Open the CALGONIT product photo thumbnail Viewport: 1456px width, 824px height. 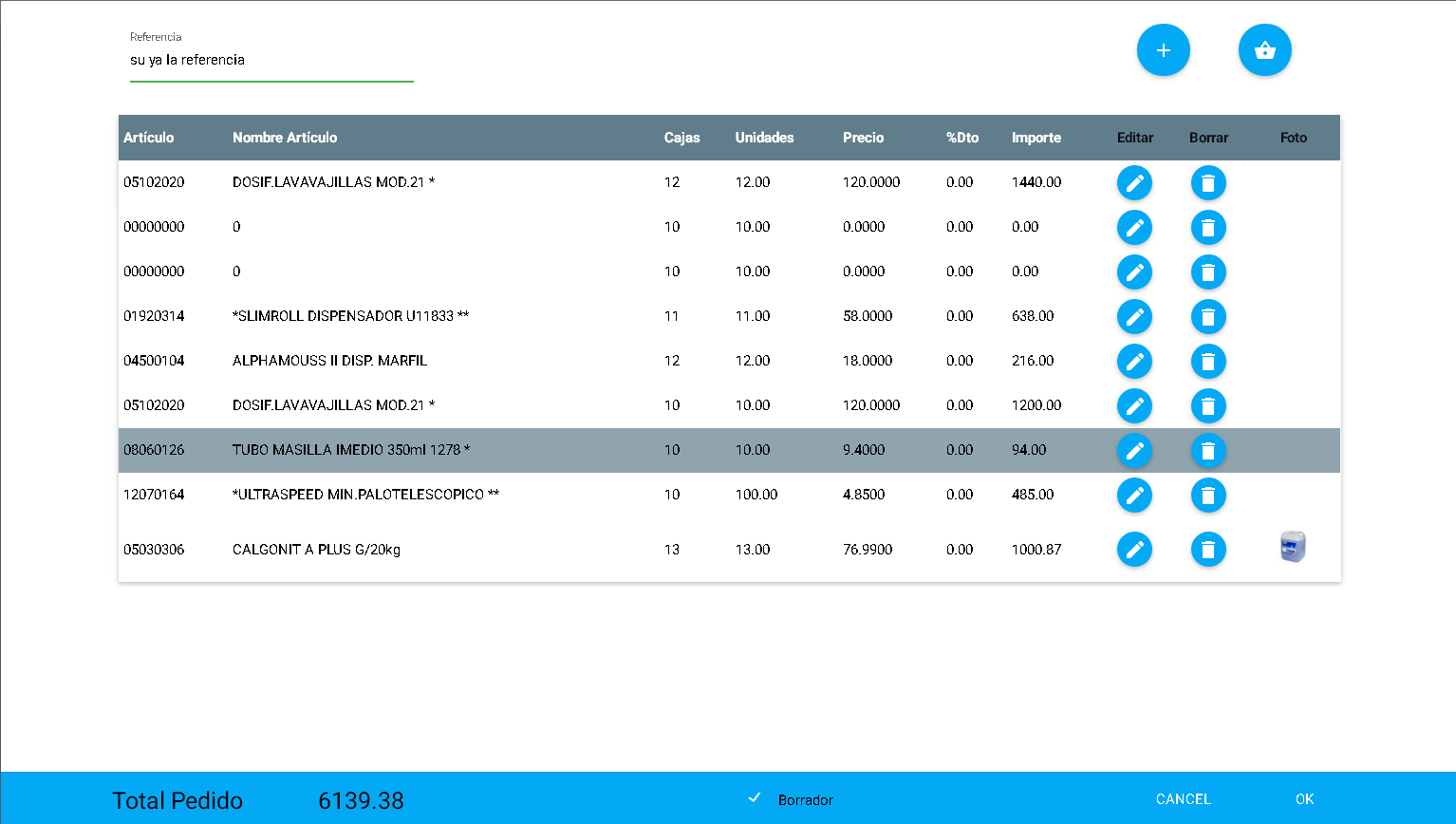[x=1293, y=547]
